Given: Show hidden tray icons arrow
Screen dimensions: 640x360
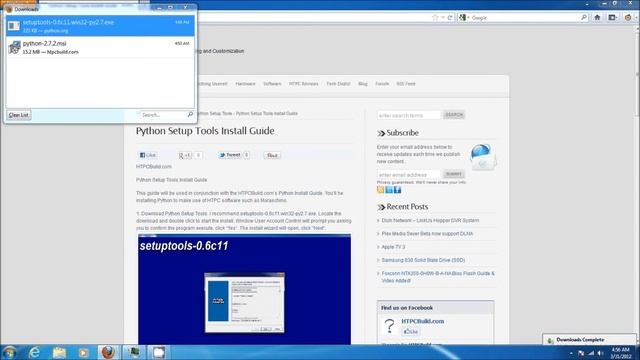Looking at the screenshot, I should click(571, 353).
